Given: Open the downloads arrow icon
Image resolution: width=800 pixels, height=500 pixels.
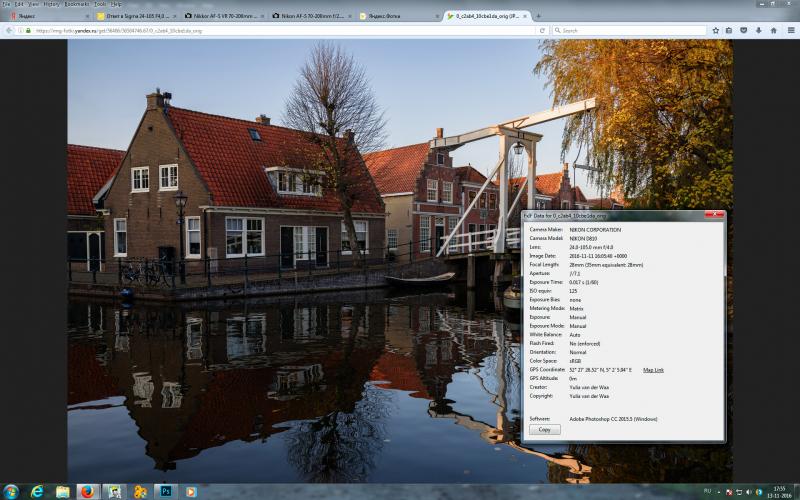Looking at the screenshot, I should [759, 31].
